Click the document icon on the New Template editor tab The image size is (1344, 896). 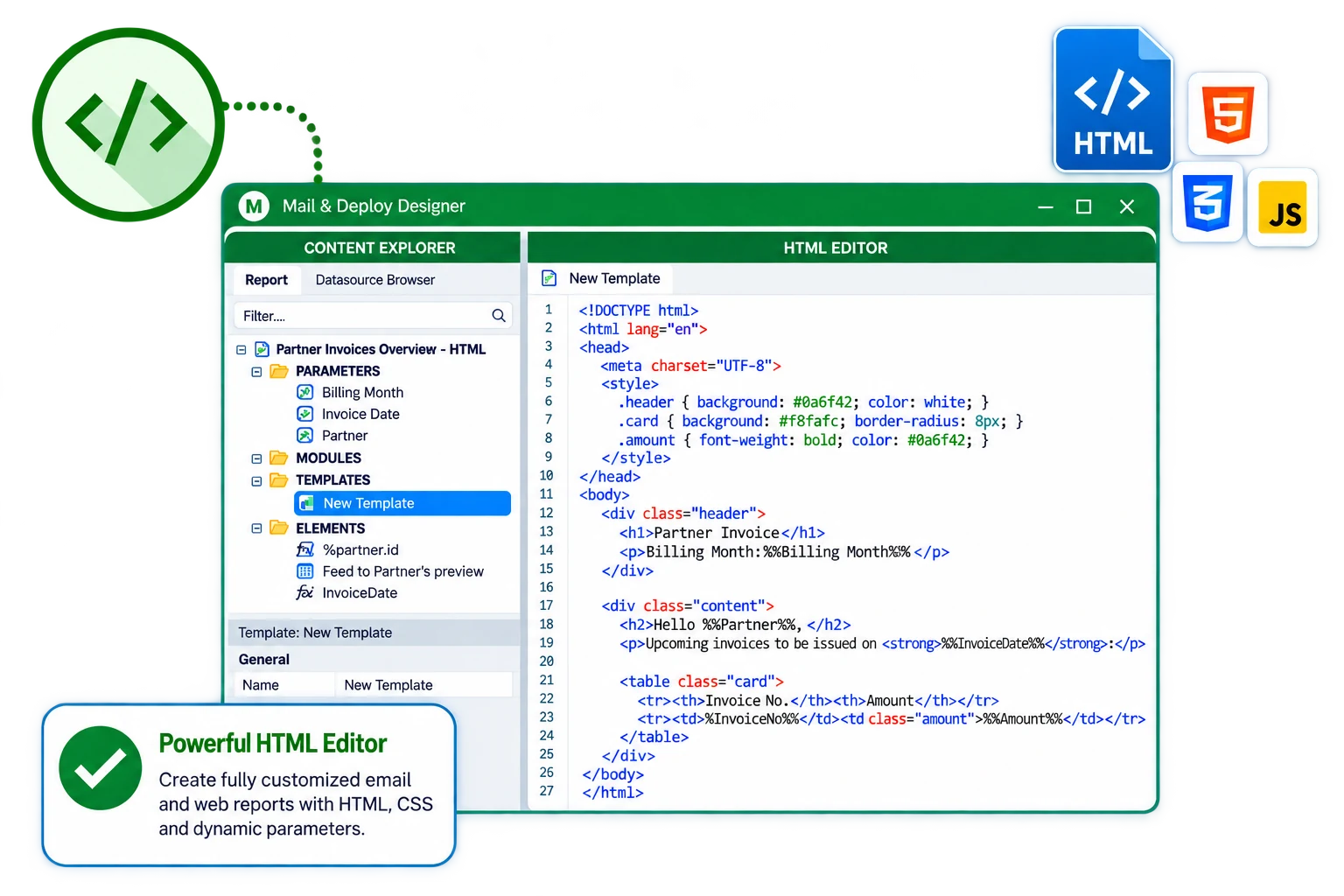[549, 278]
